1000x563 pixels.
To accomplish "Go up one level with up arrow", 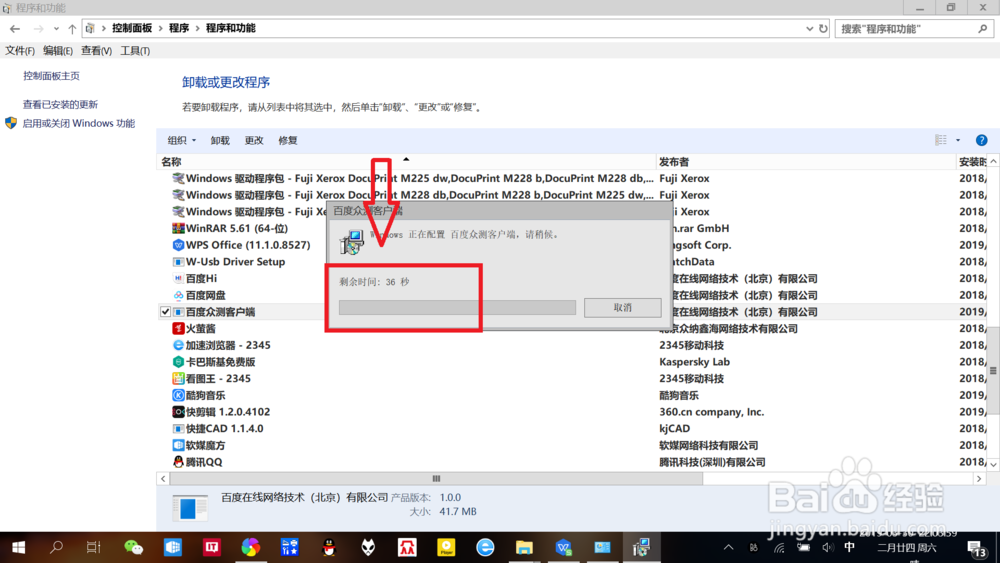I will pyautogui.click(x=72, y=29).
